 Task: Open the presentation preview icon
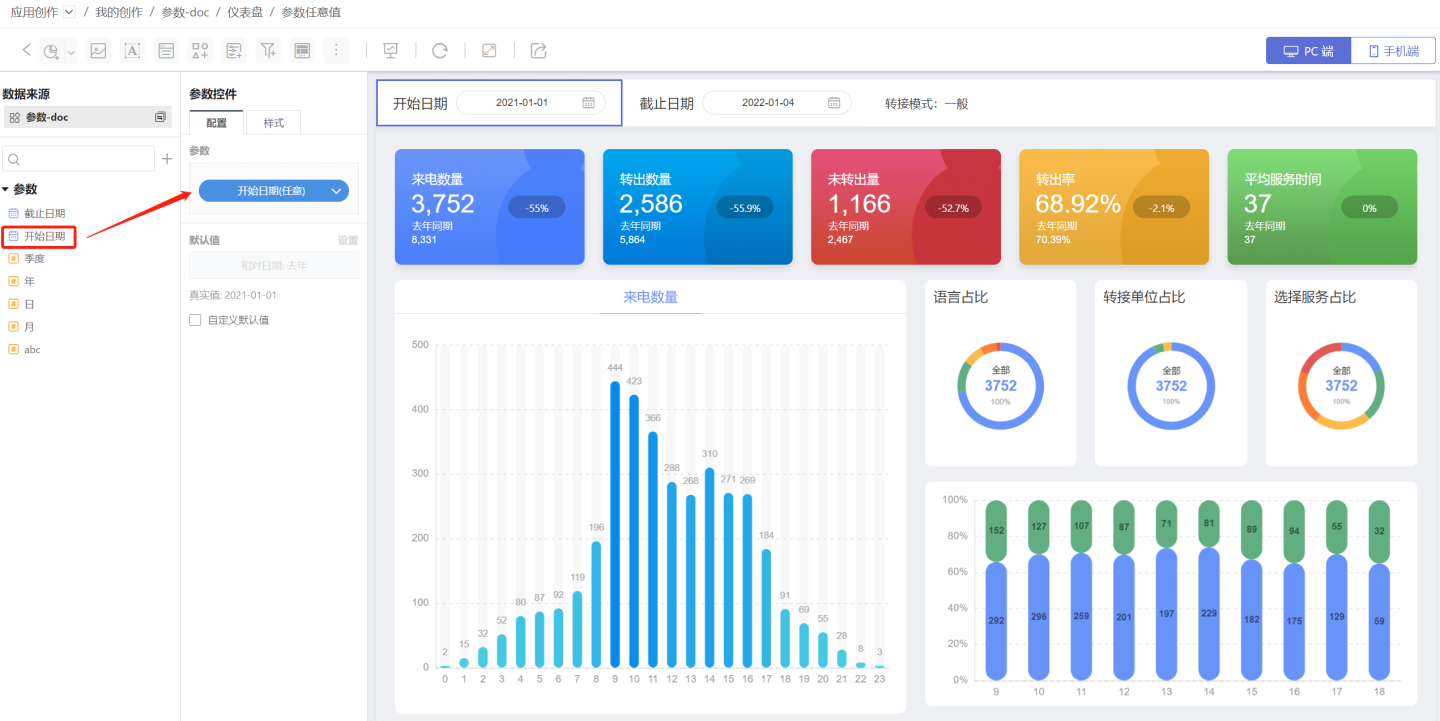(391, 51)
